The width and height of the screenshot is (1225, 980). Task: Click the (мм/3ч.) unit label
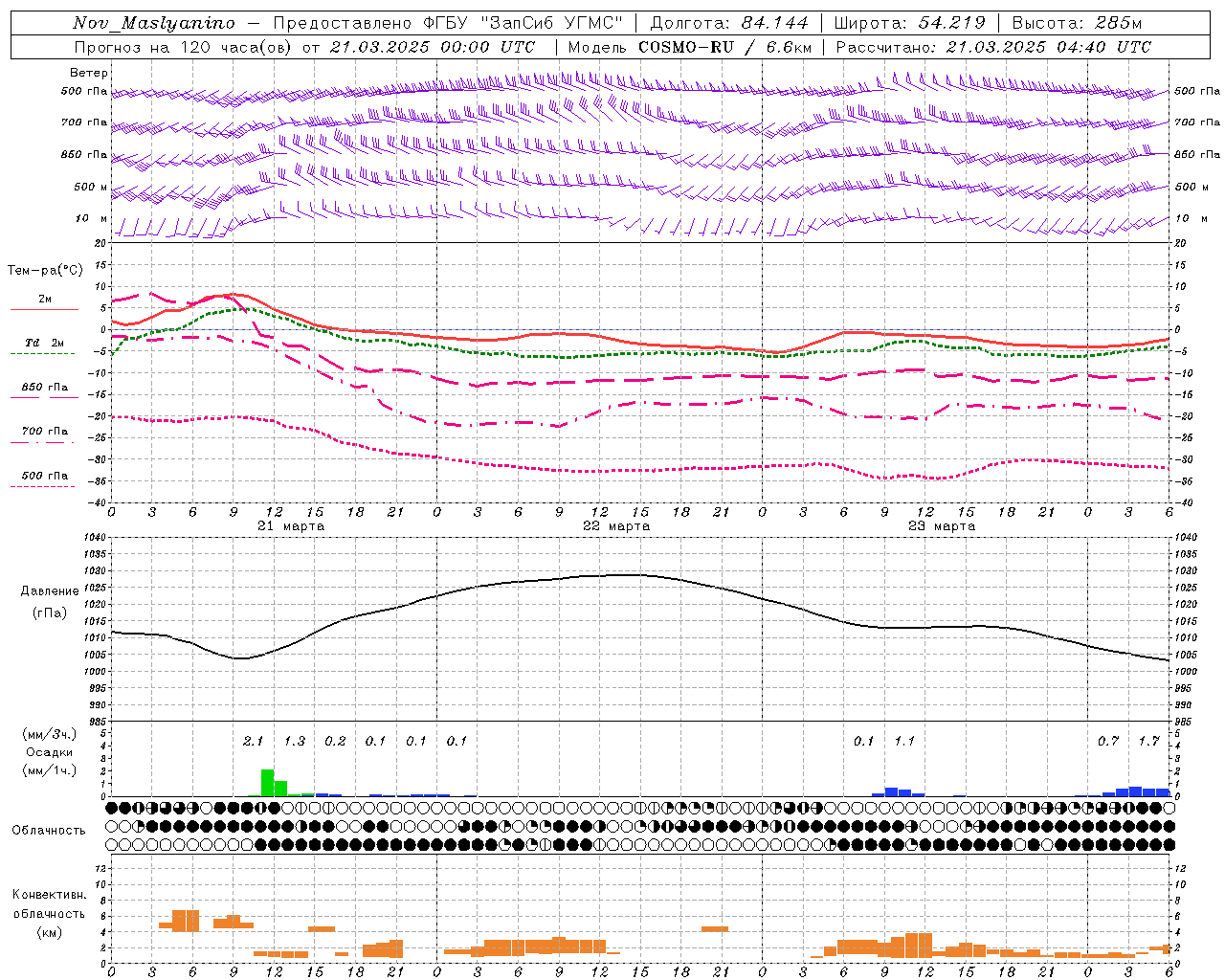[x=49, y=735]
